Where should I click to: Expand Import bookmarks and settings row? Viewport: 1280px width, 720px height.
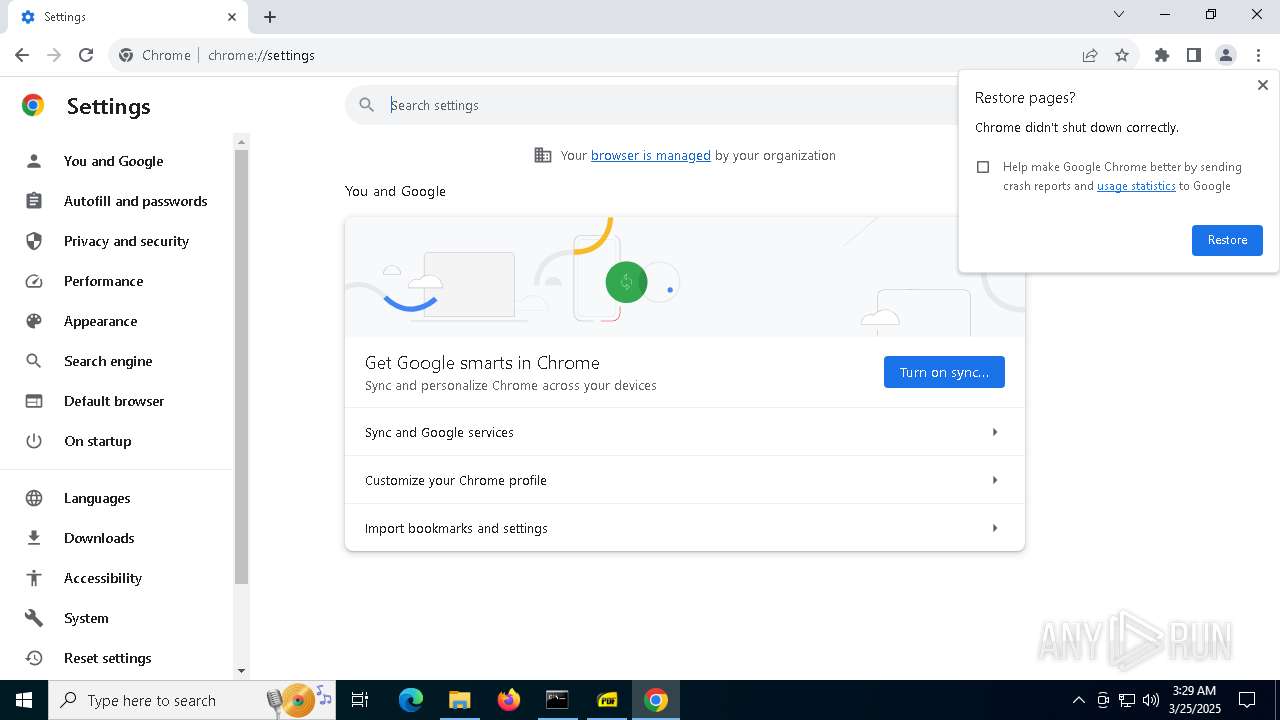coord(685,528)
